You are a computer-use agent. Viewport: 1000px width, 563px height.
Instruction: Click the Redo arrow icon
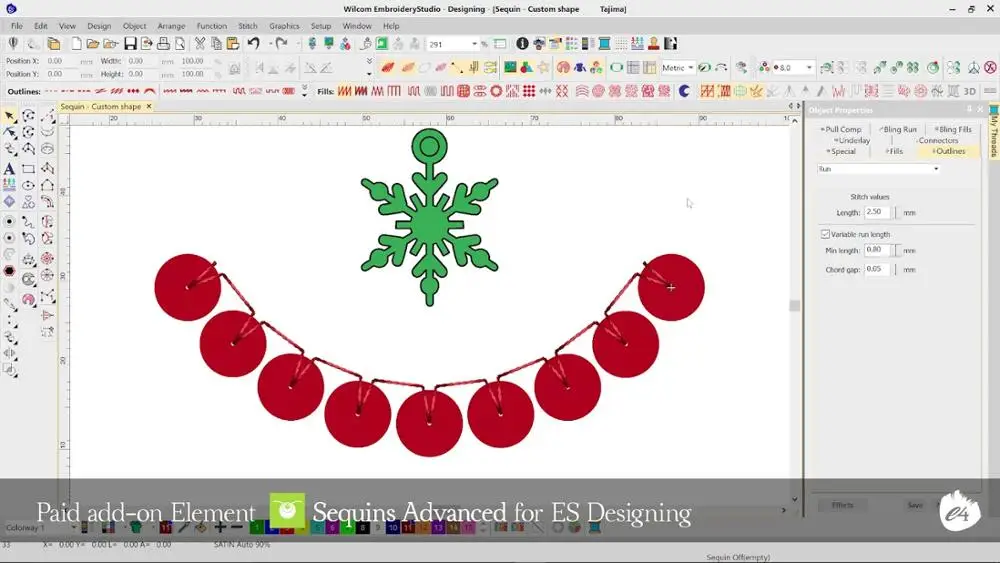tap(281, 43)
